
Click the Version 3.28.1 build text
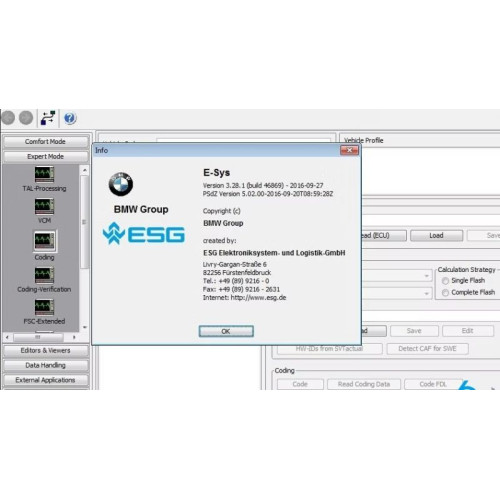[x=263, y=186]
